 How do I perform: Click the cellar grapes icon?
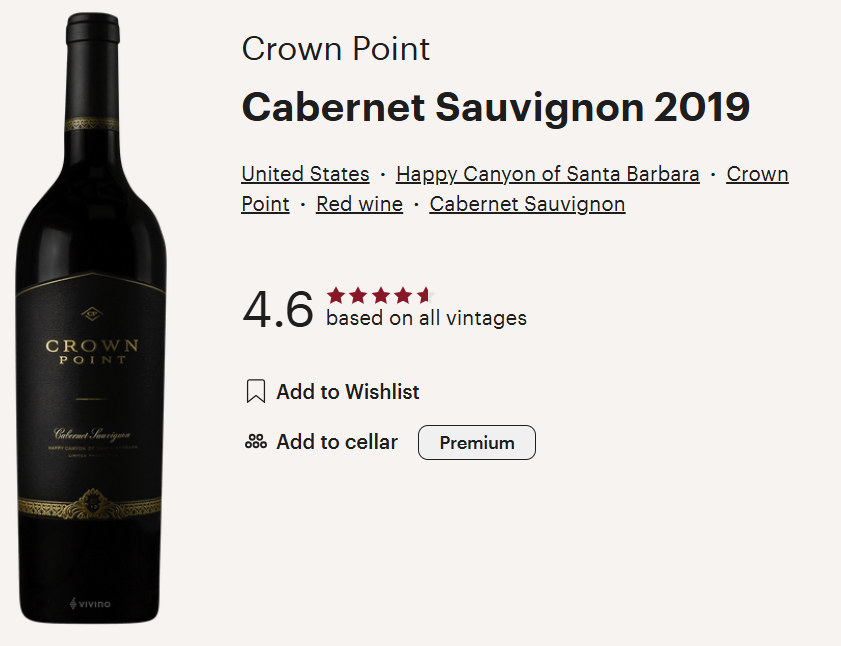click(x=256, y=442)
